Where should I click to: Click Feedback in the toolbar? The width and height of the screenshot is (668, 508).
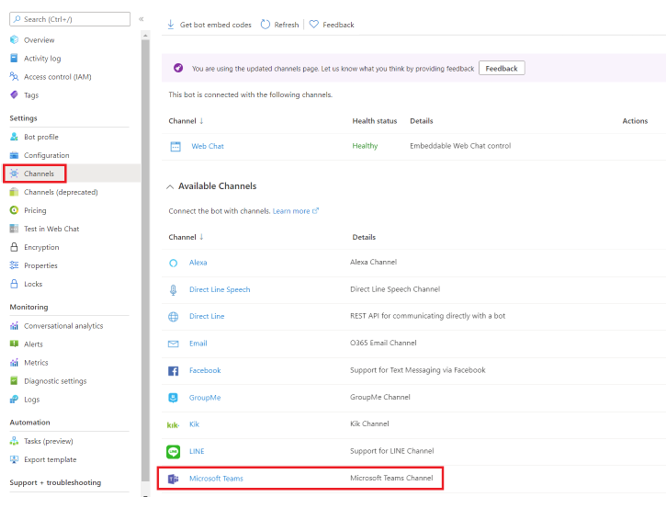coord(331,25)
